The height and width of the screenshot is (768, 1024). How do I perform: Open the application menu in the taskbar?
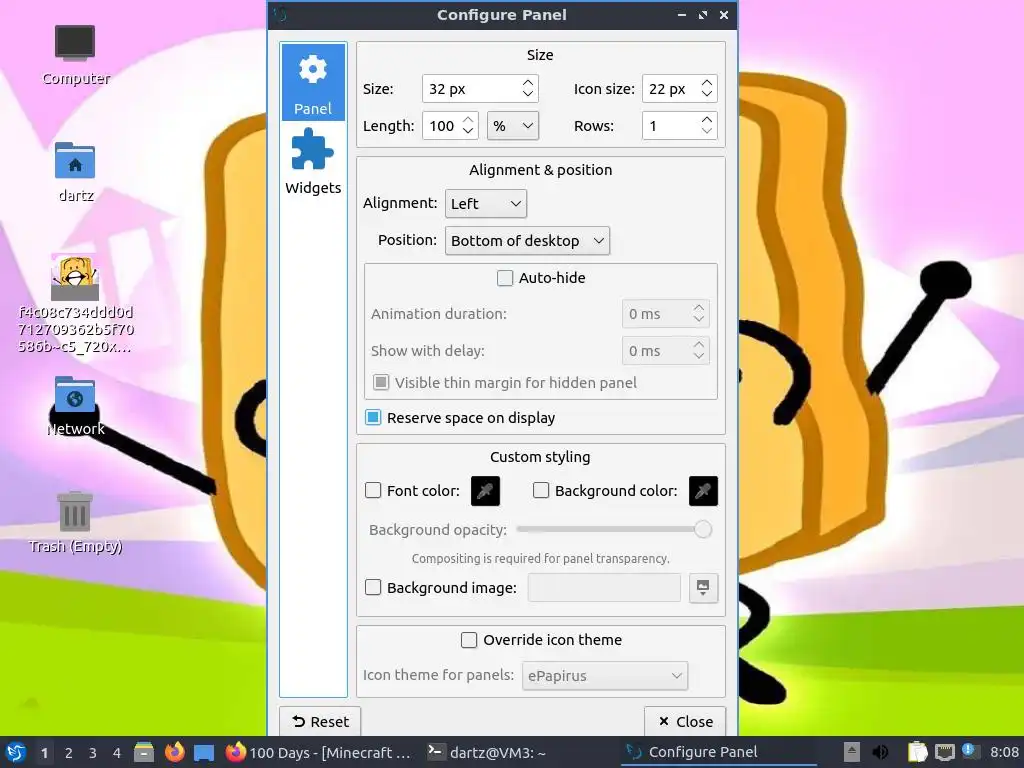(16, 752)
